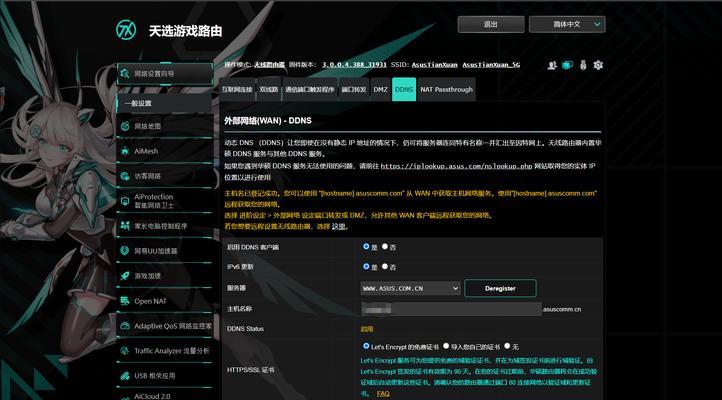The height and width of the screenshot is (400, 722).
Task: Open the AsusTianXuan SSID link
Action: point(435,65)
